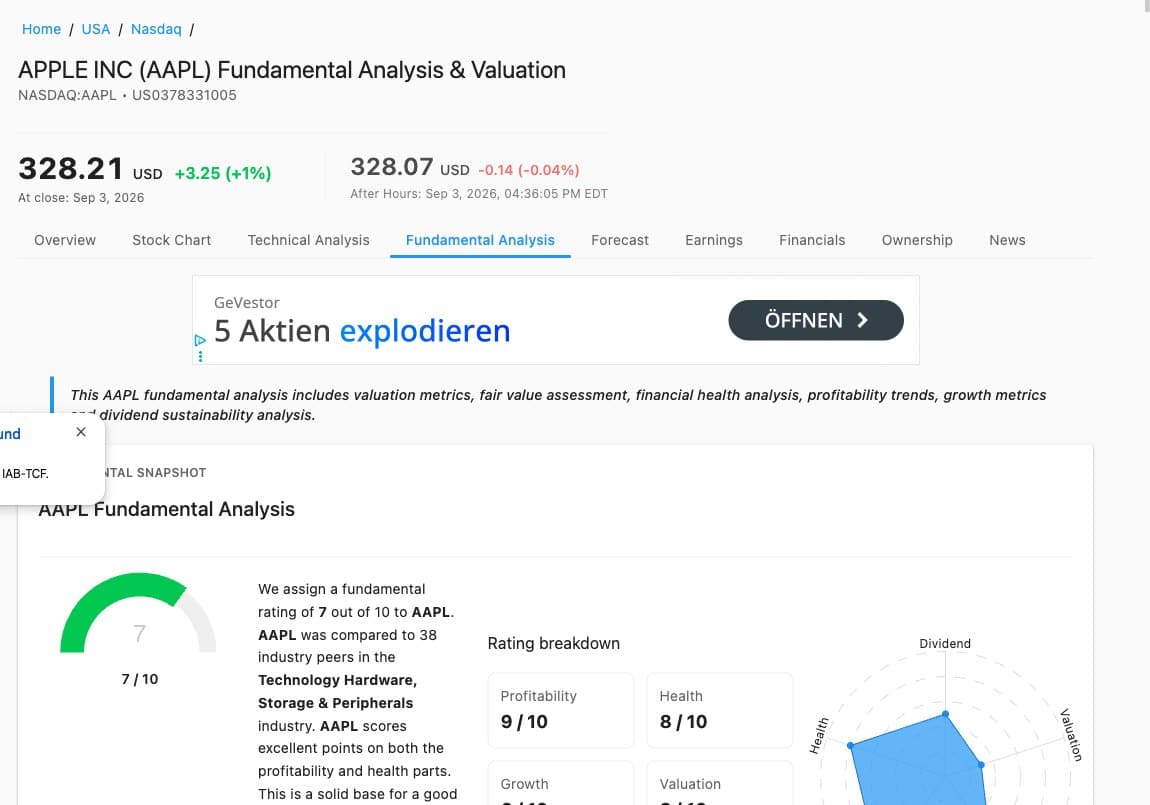
Task: Click the Dividend radar chart label
Action: click(945, 644)
